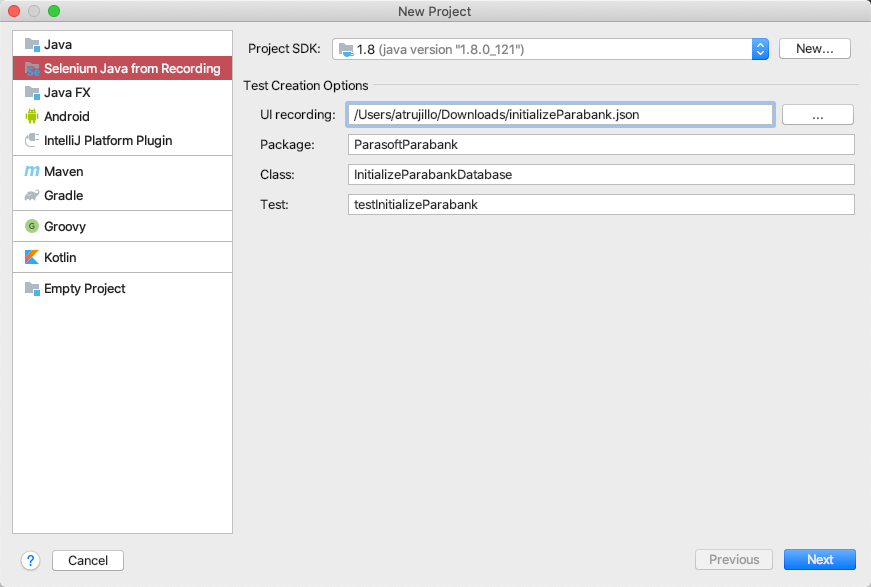This screenshot has height=587, width=871.
Task: Open help with the question mark button
Action: pyautogui.click(x=31, y=560)
